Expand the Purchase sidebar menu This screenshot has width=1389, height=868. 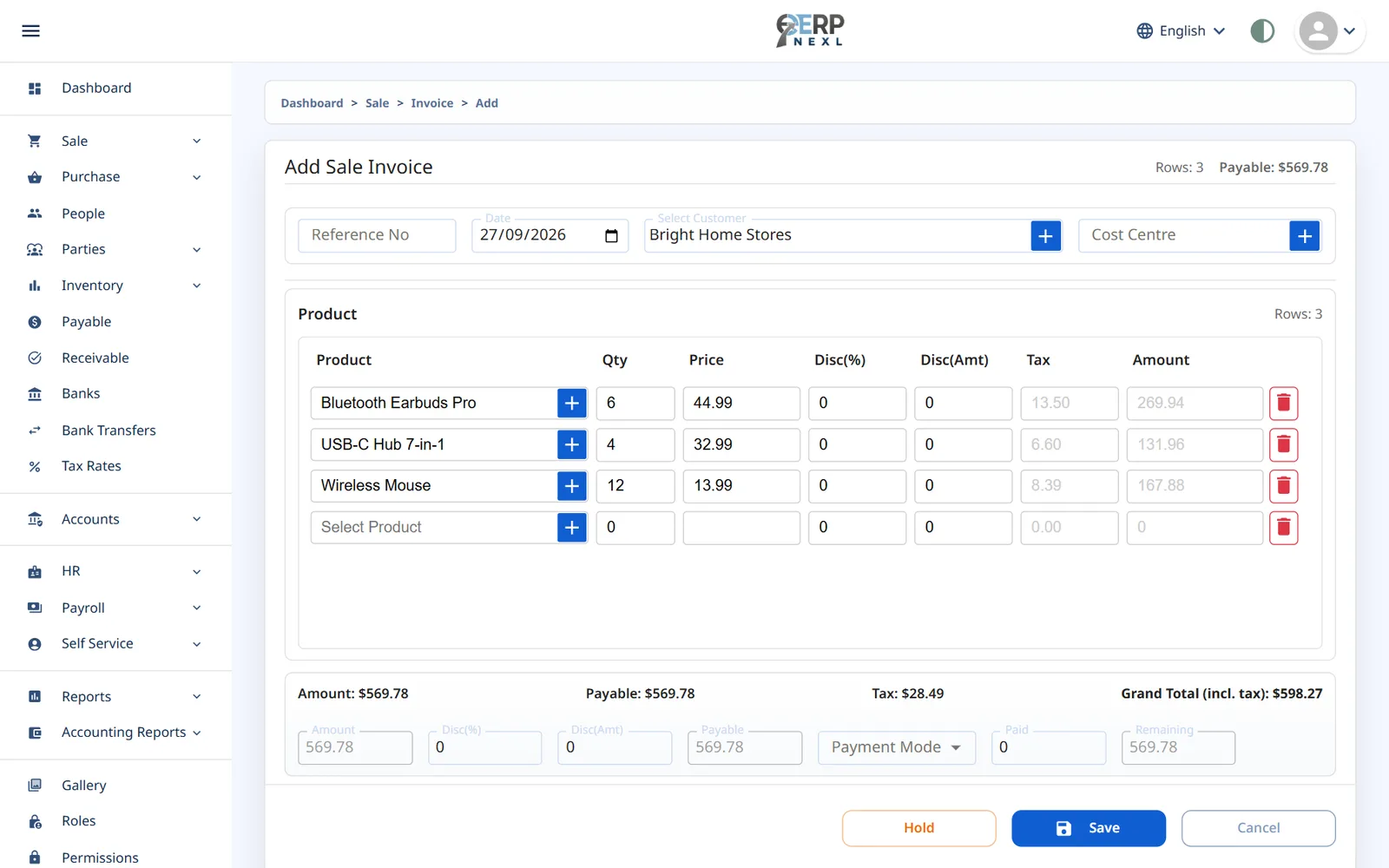(x=115, y=177)
